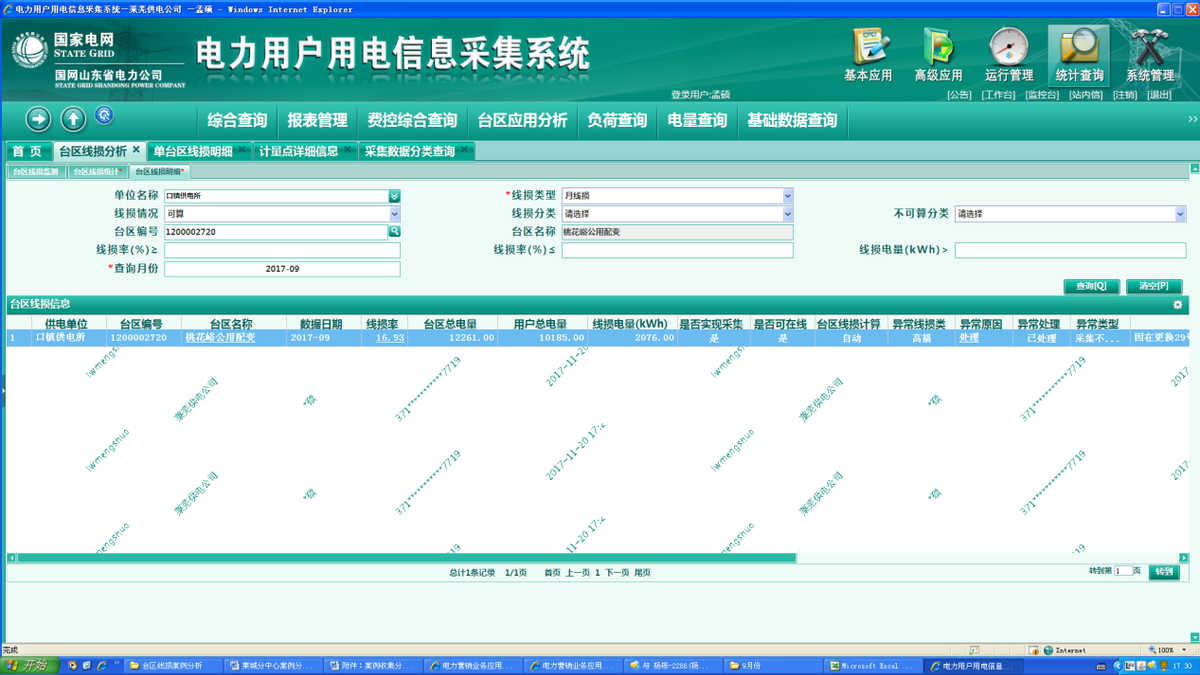This screenshot has width=1200, height=675.
Task: Open the 线损情况 dropdown
Action: tap(394, 214)
